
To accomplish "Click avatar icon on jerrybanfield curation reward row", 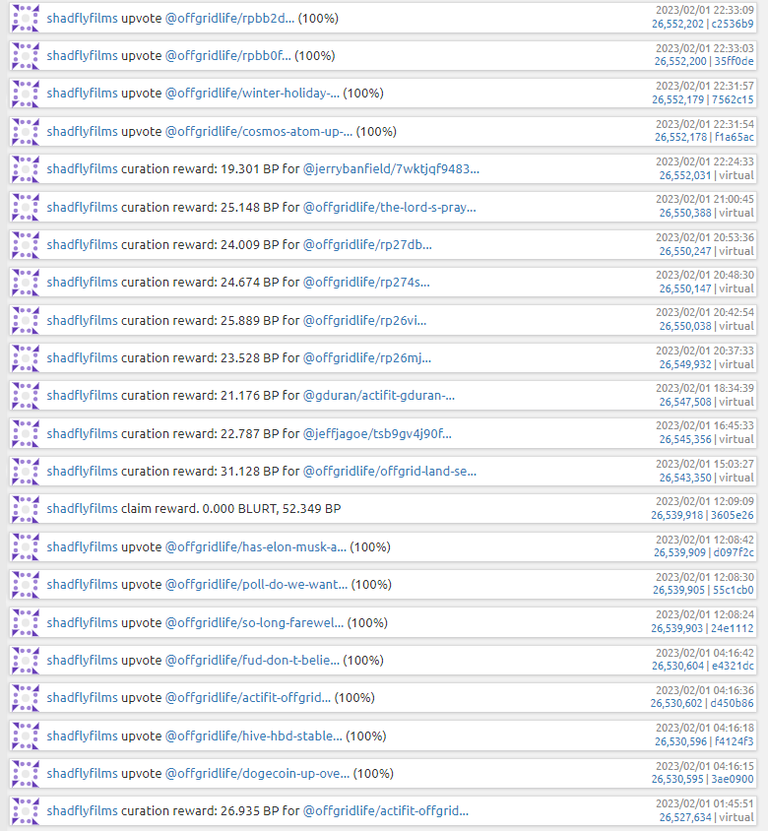I will (25, 169).
